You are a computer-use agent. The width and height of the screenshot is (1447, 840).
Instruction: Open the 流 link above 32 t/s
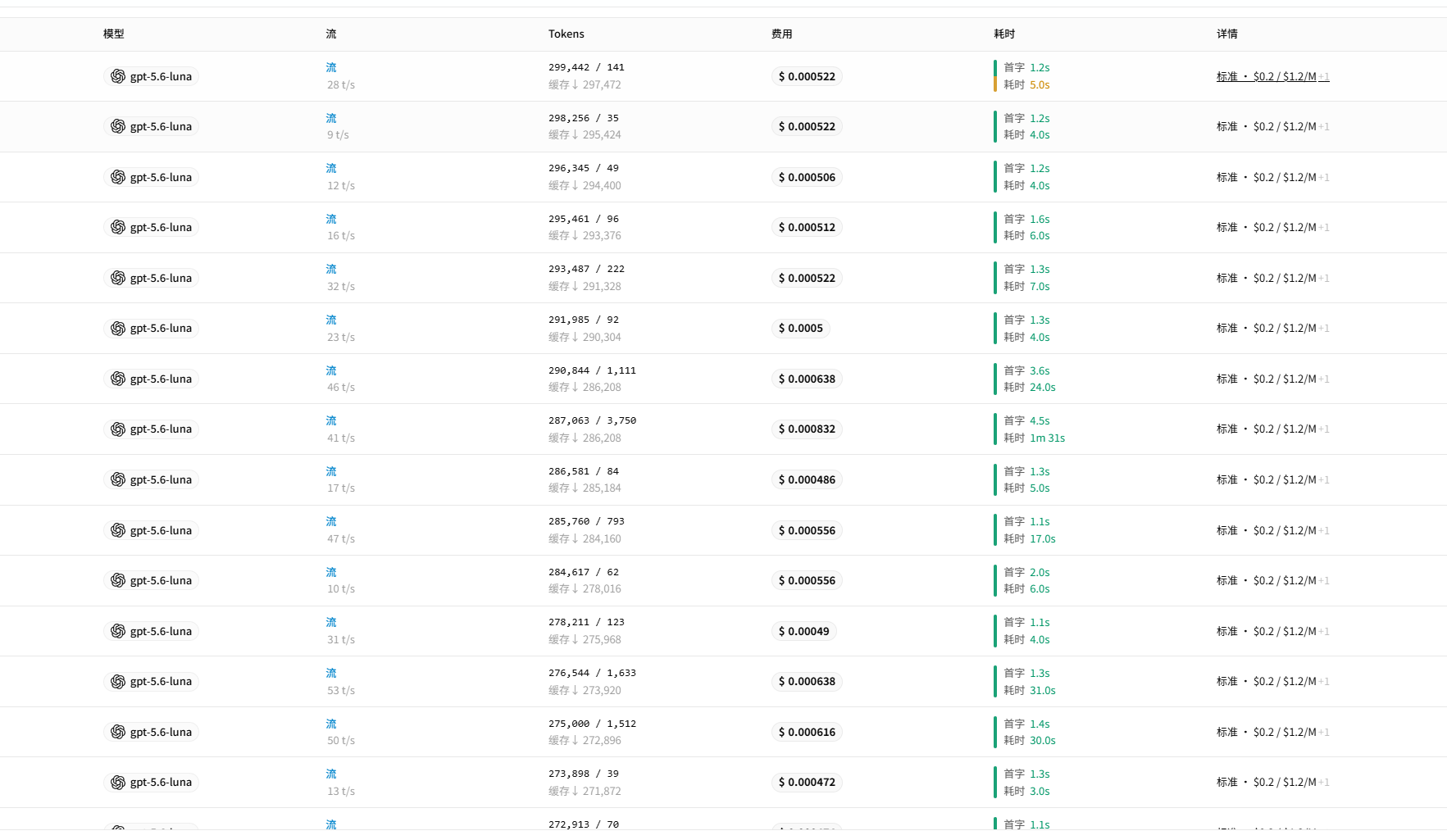pyautogui.click(x=331, y=269)
